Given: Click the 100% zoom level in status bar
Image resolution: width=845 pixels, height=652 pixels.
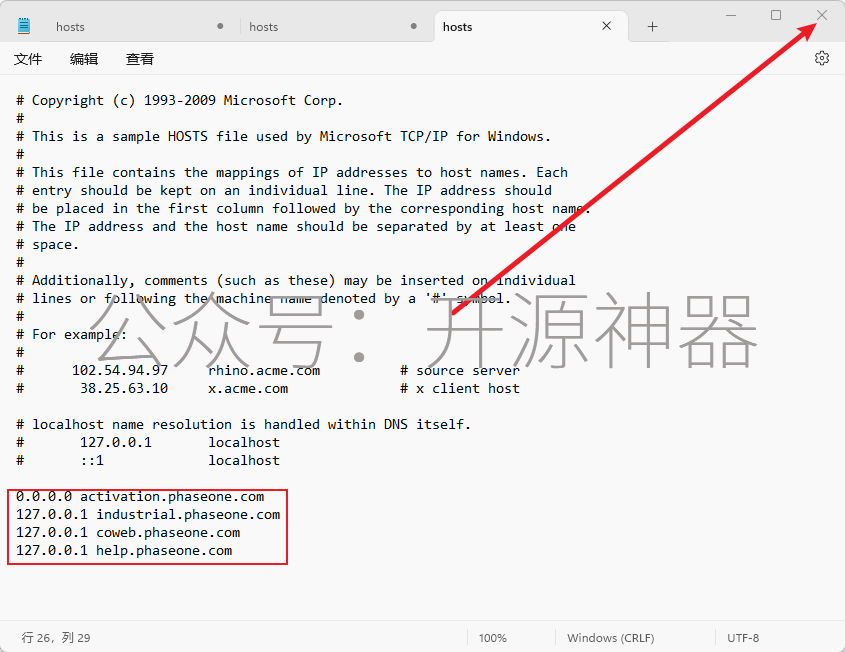Looking at the screenshot, I should pos(493,638).
